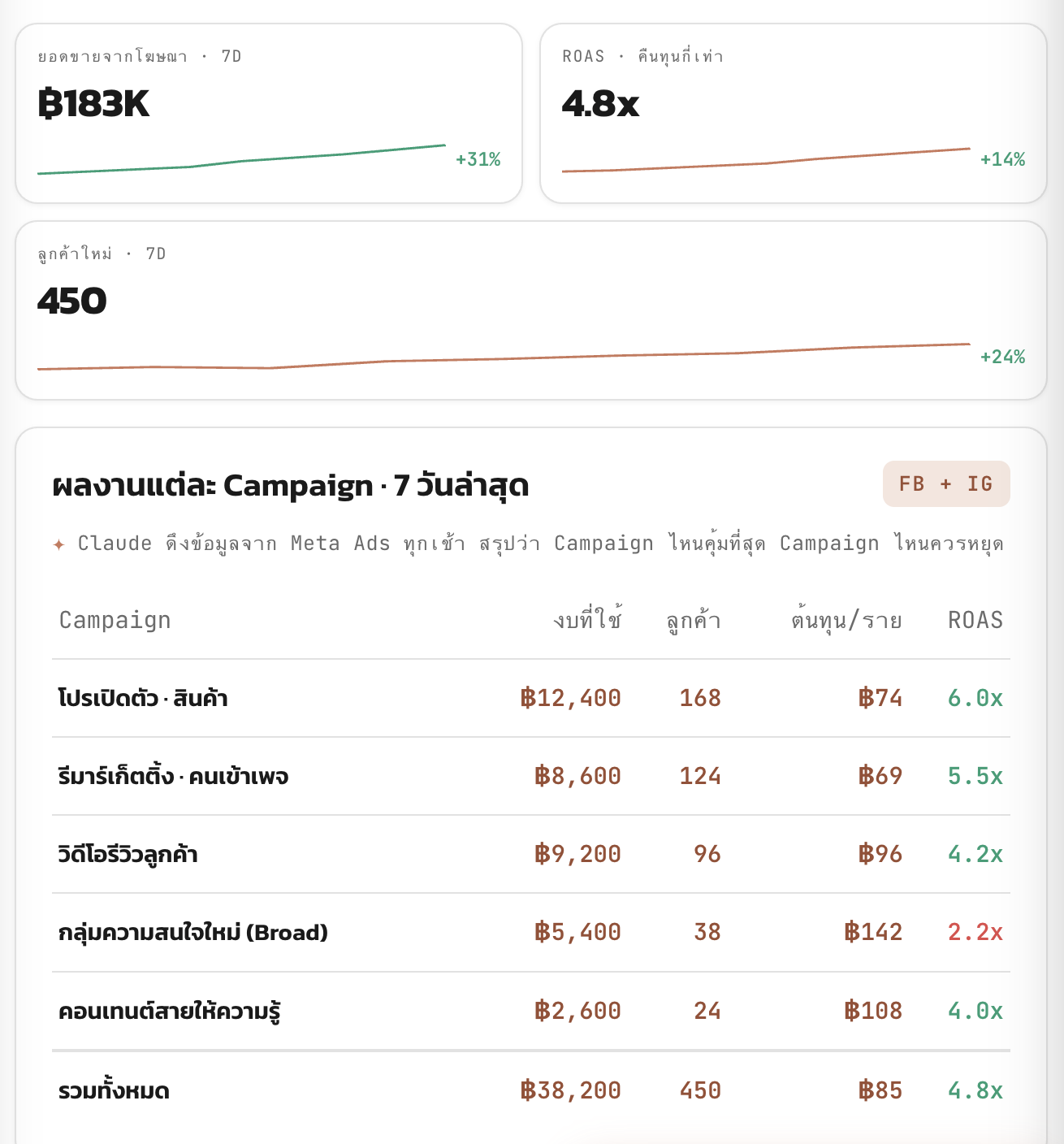Sort by the ลูกค้า column header

coord(694,620)
